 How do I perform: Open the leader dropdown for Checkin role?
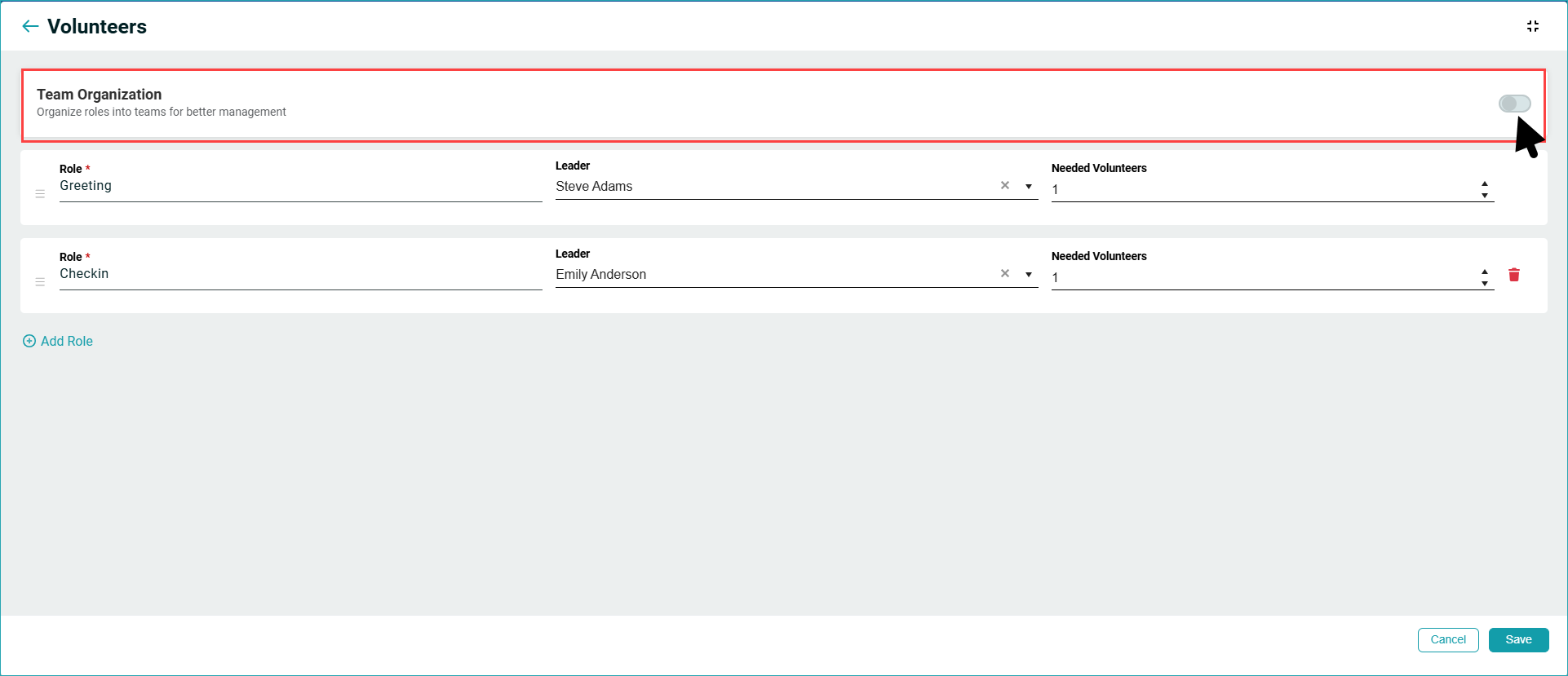(1028, 275)
